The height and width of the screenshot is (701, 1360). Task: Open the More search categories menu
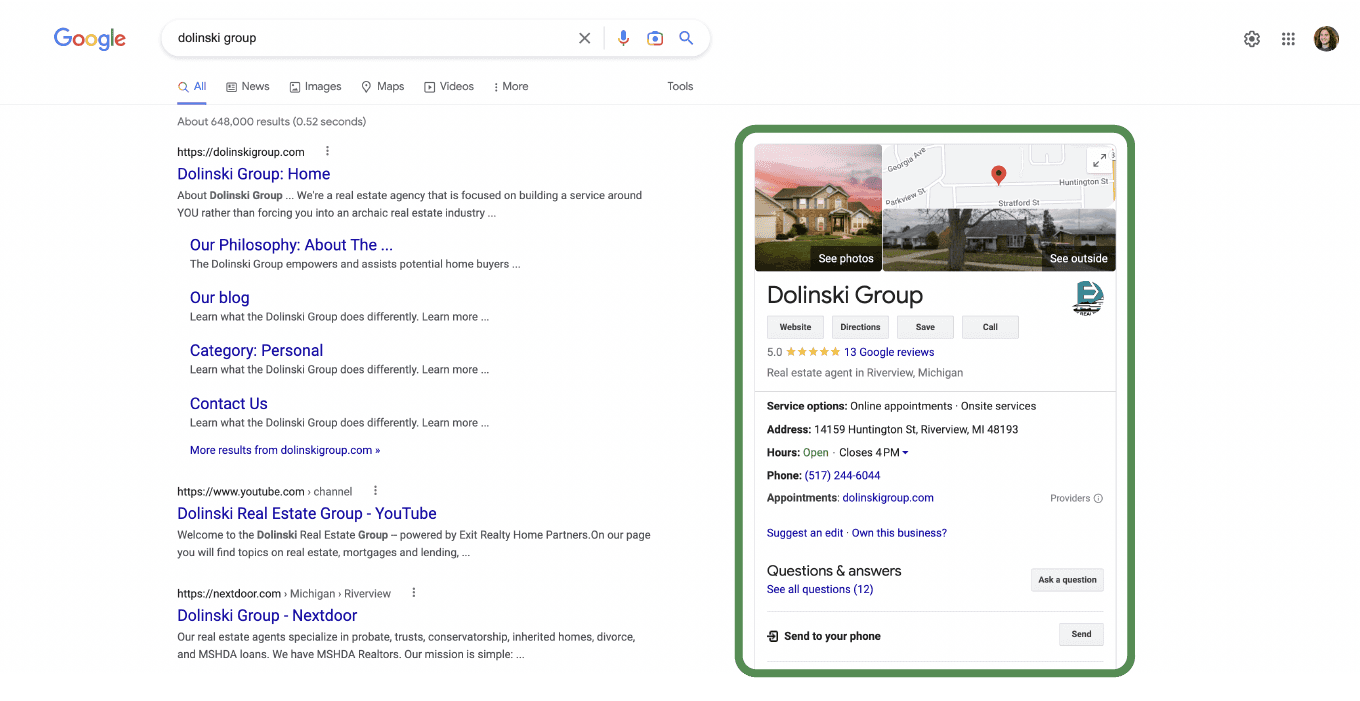510,86
